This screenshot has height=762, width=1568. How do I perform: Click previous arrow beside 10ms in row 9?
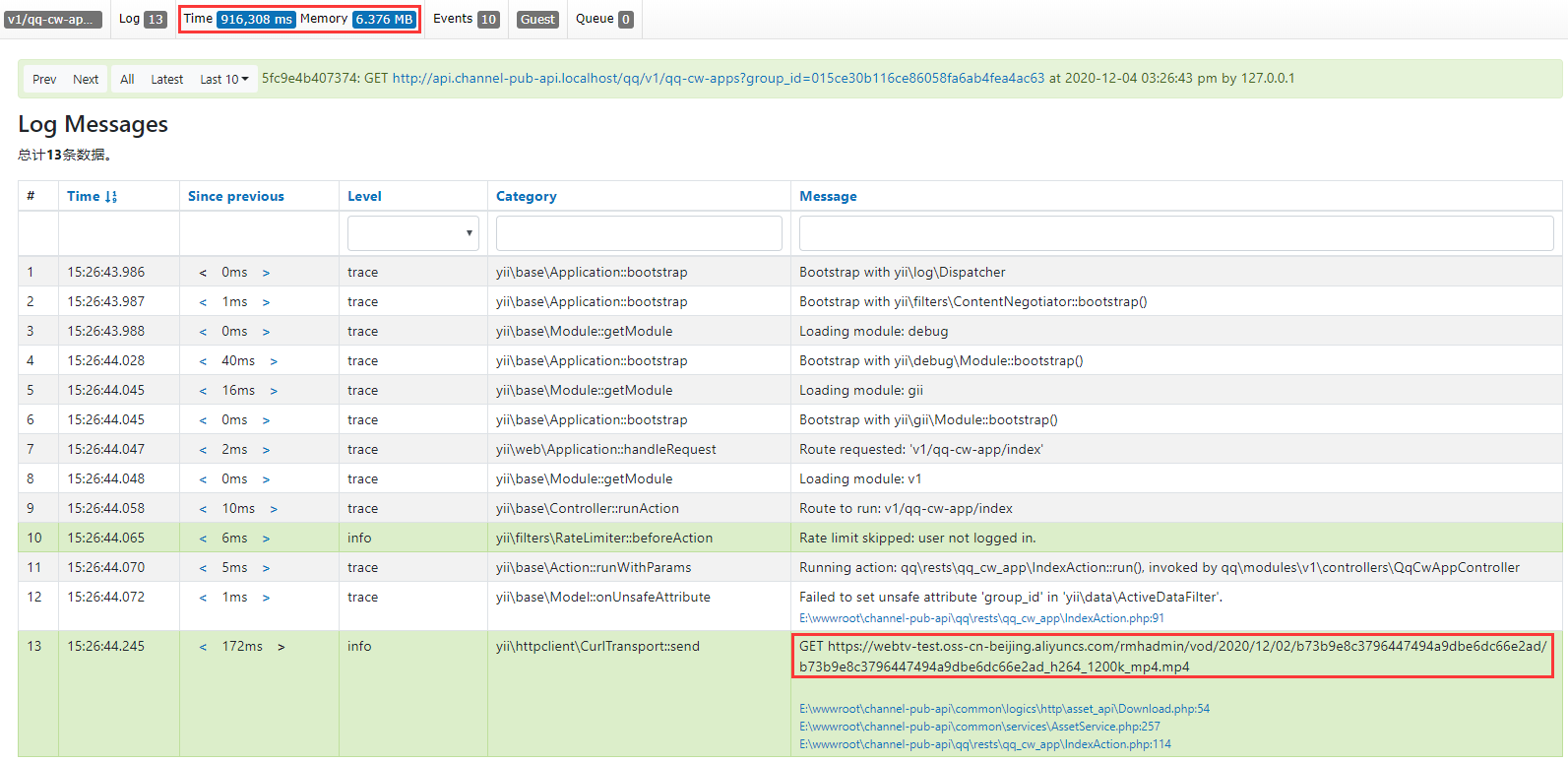(x=203, y=509)
